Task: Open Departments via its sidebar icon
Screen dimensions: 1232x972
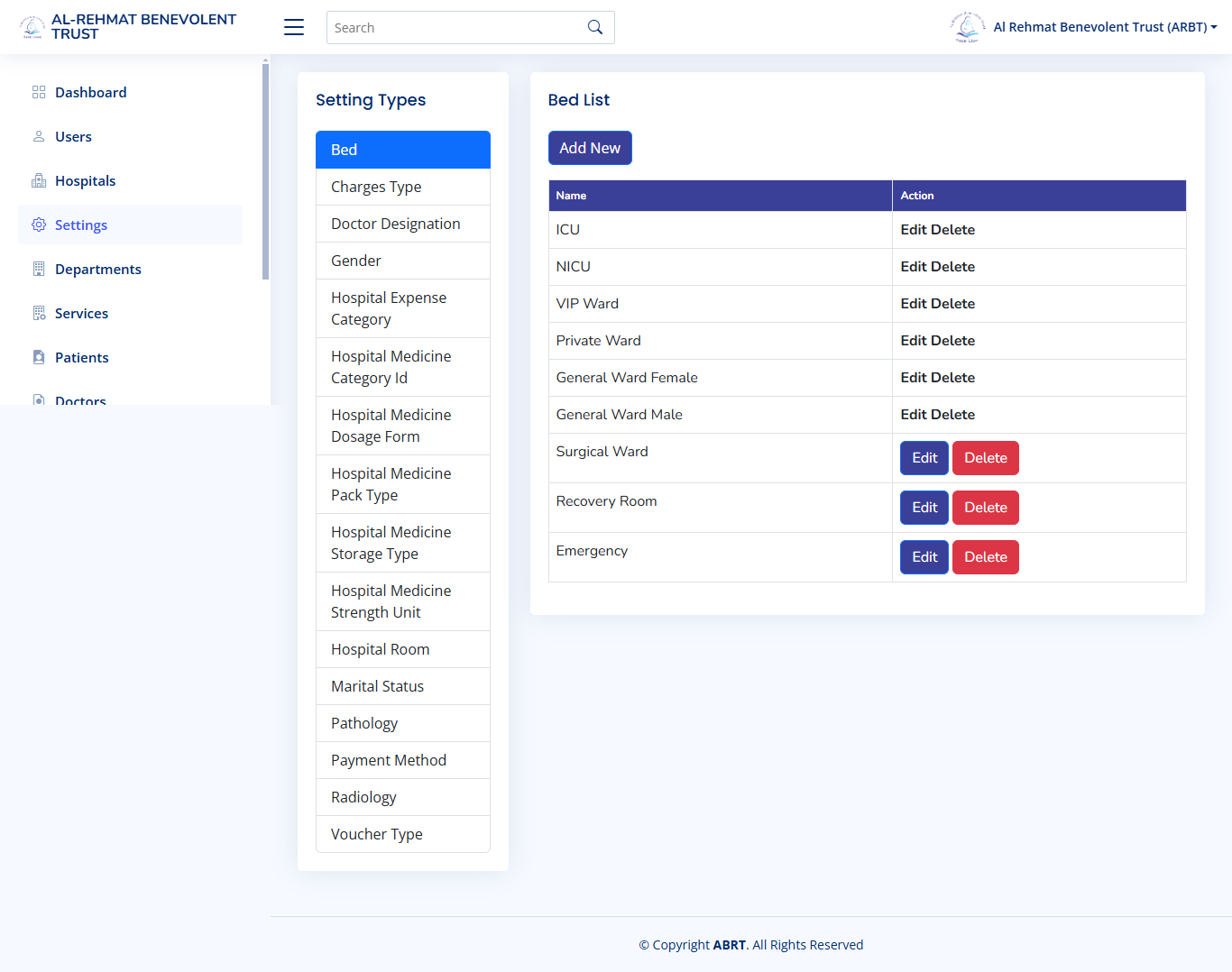Action: click(x=38, y=269)
